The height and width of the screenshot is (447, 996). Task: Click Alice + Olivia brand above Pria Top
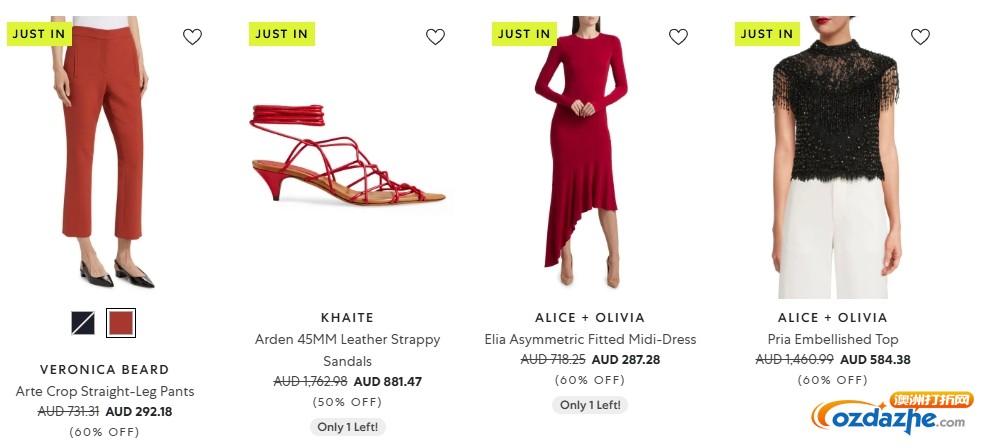click(833, 318)
